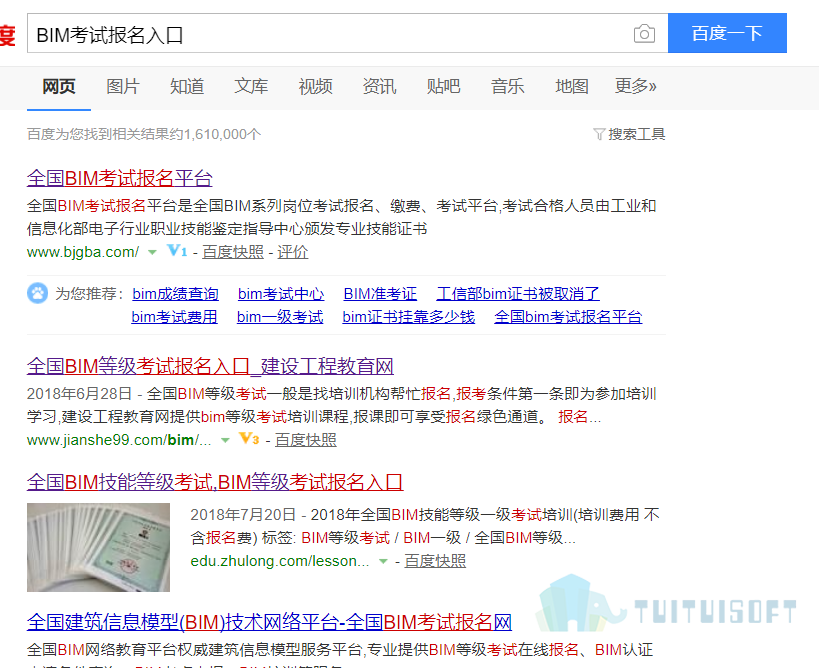Expand dropdown arrow next to www.bjgba.com
Image resolution: width=819 pixels, height=668 pixels.
pyautogui.click(x=152, y=252)
